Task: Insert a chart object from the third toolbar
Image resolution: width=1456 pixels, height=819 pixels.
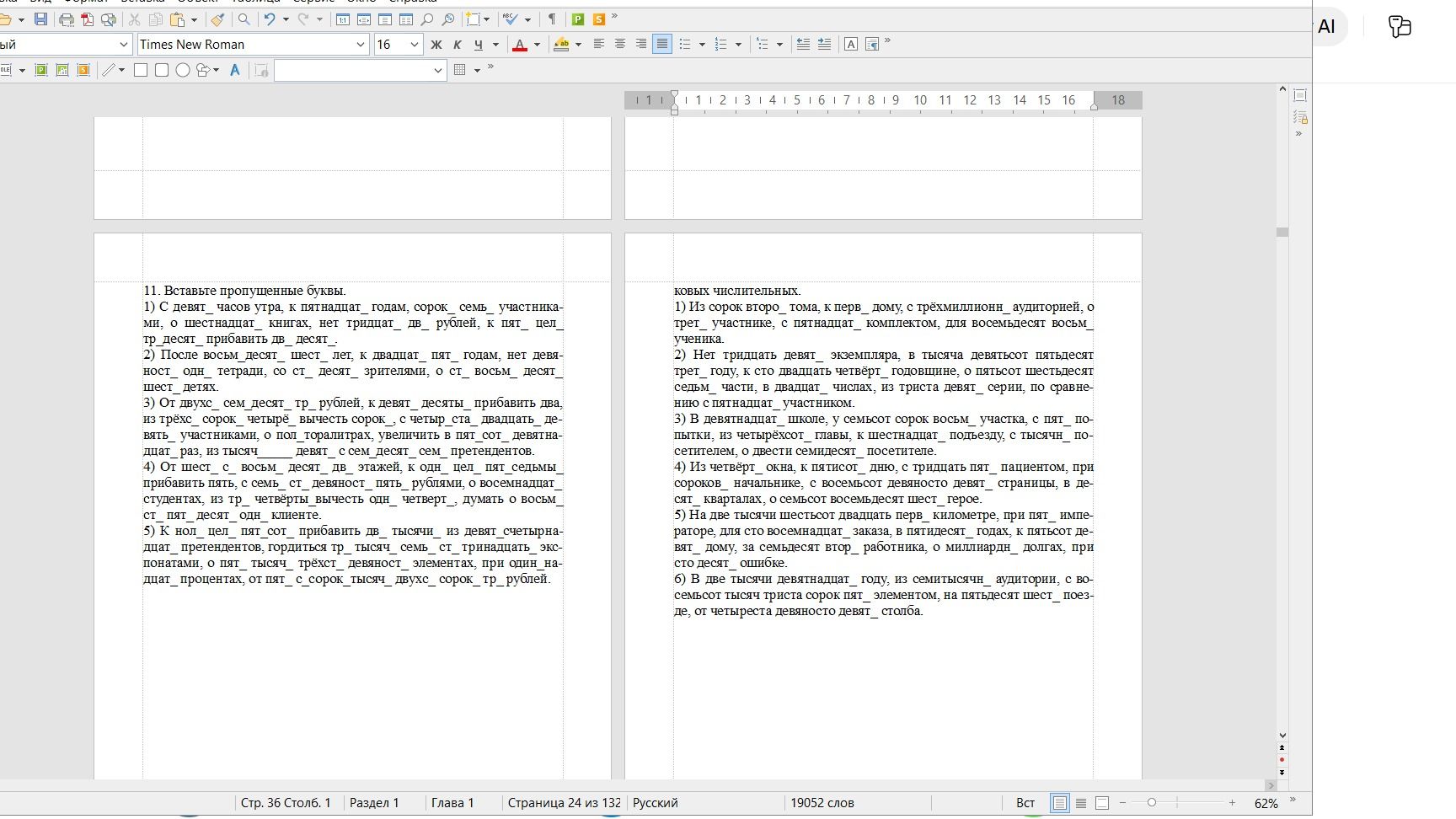Action: pyautogui.click(x=62, y=70)
